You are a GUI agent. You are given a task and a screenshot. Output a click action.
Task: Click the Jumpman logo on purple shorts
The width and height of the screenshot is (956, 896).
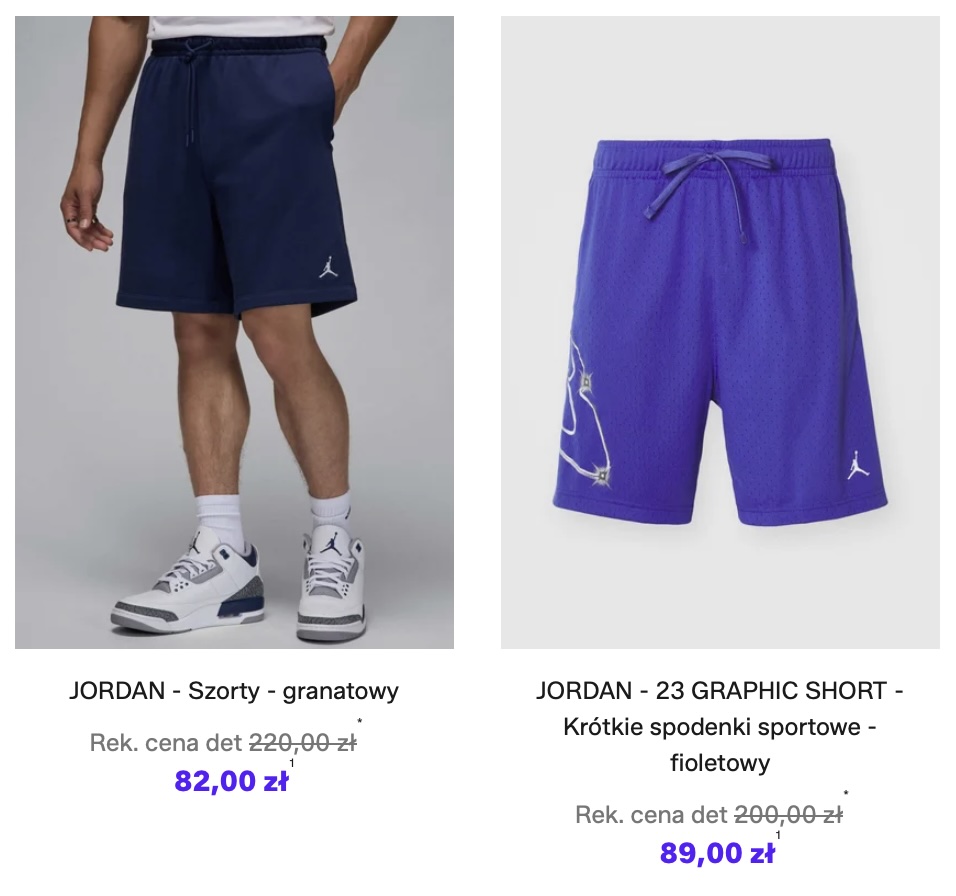pyautogui.click(x=857, y=465)
